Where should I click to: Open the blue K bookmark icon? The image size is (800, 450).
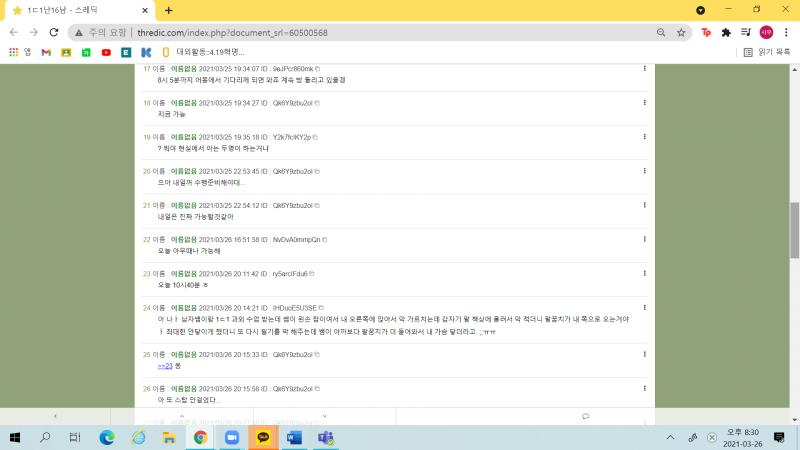tap(146, 52)
